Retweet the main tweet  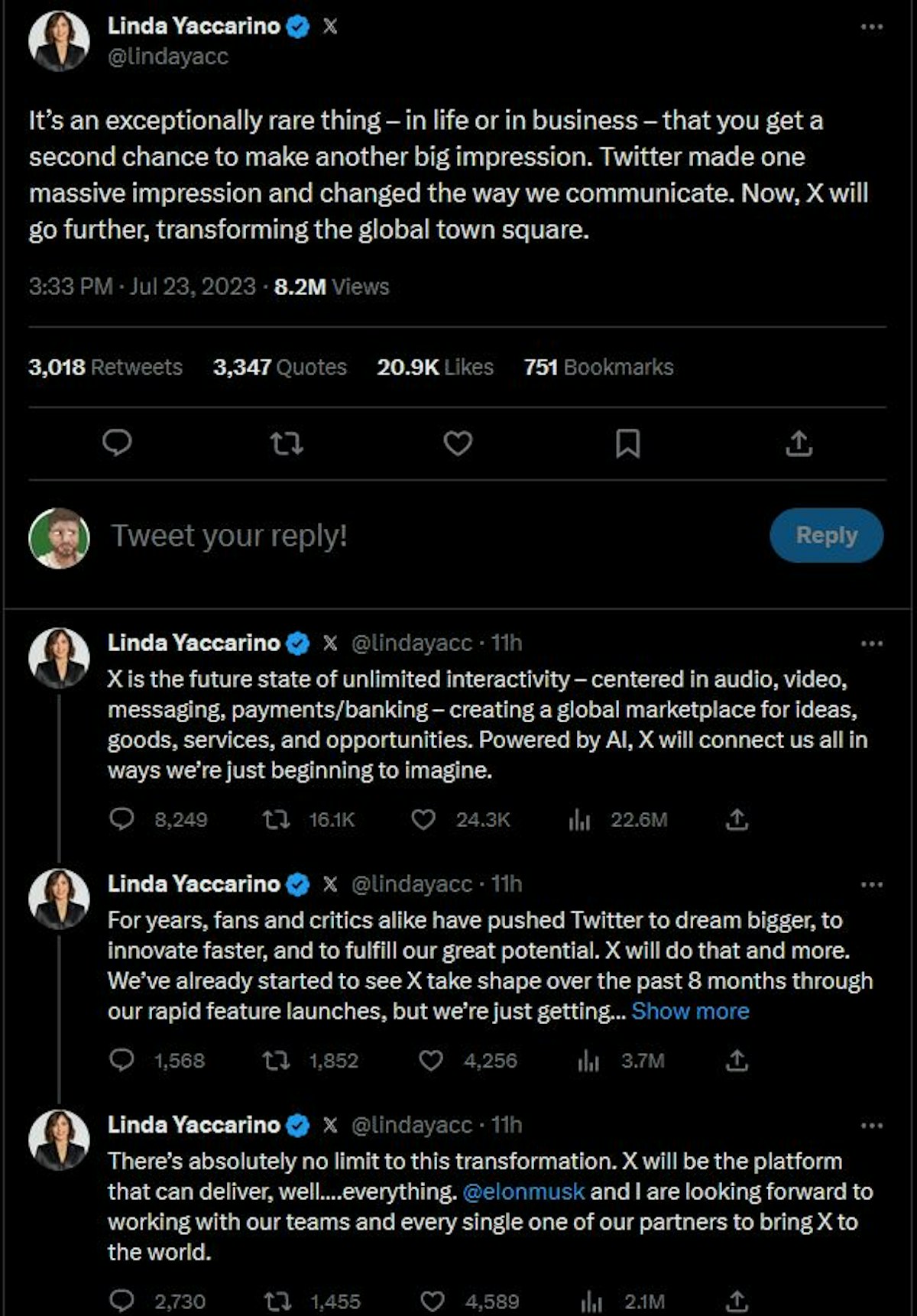point(287,443)
